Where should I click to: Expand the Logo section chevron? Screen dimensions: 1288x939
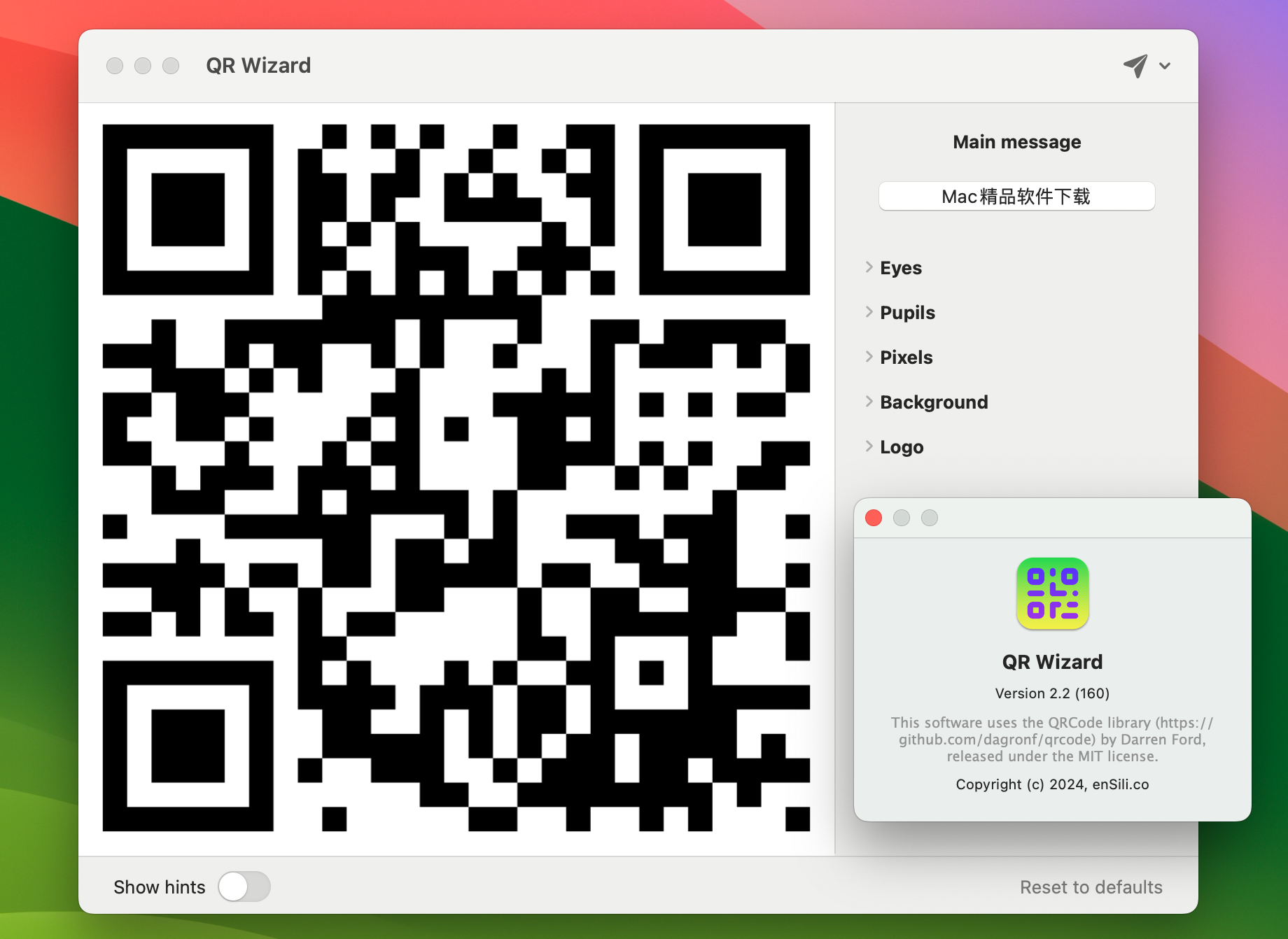point(869,446)
